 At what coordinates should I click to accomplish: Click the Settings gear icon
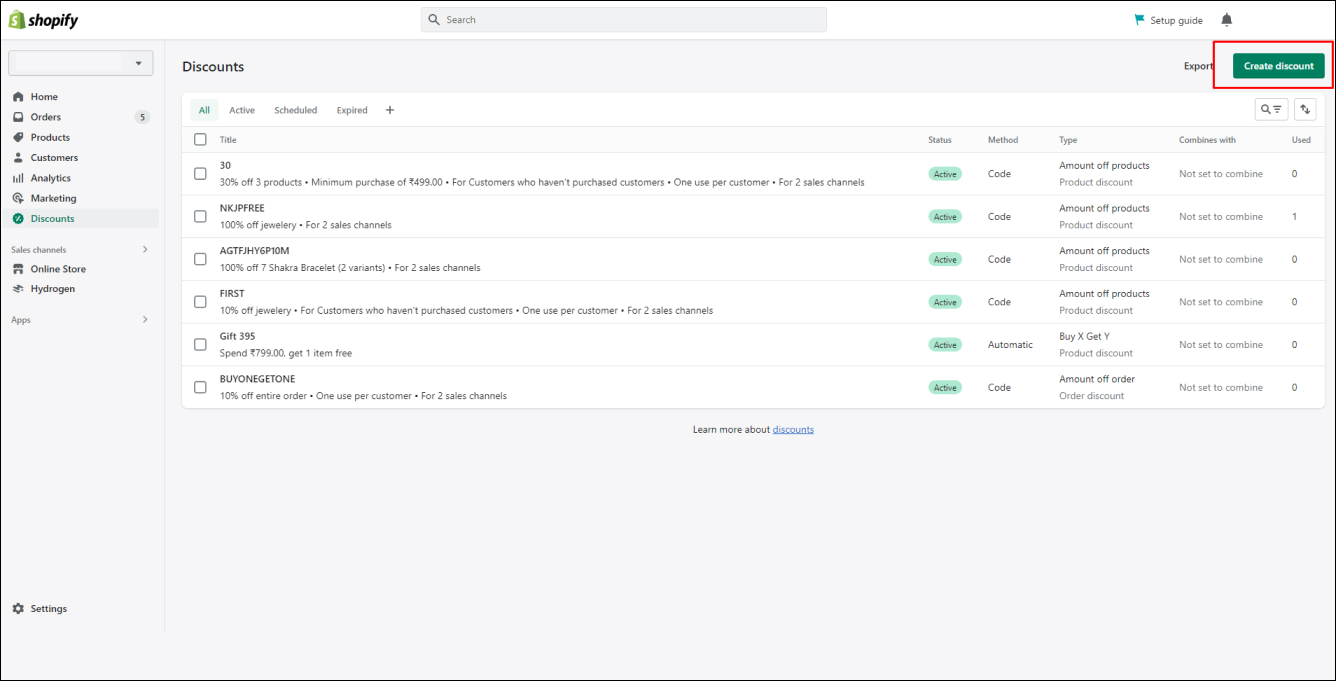(18, 609)
